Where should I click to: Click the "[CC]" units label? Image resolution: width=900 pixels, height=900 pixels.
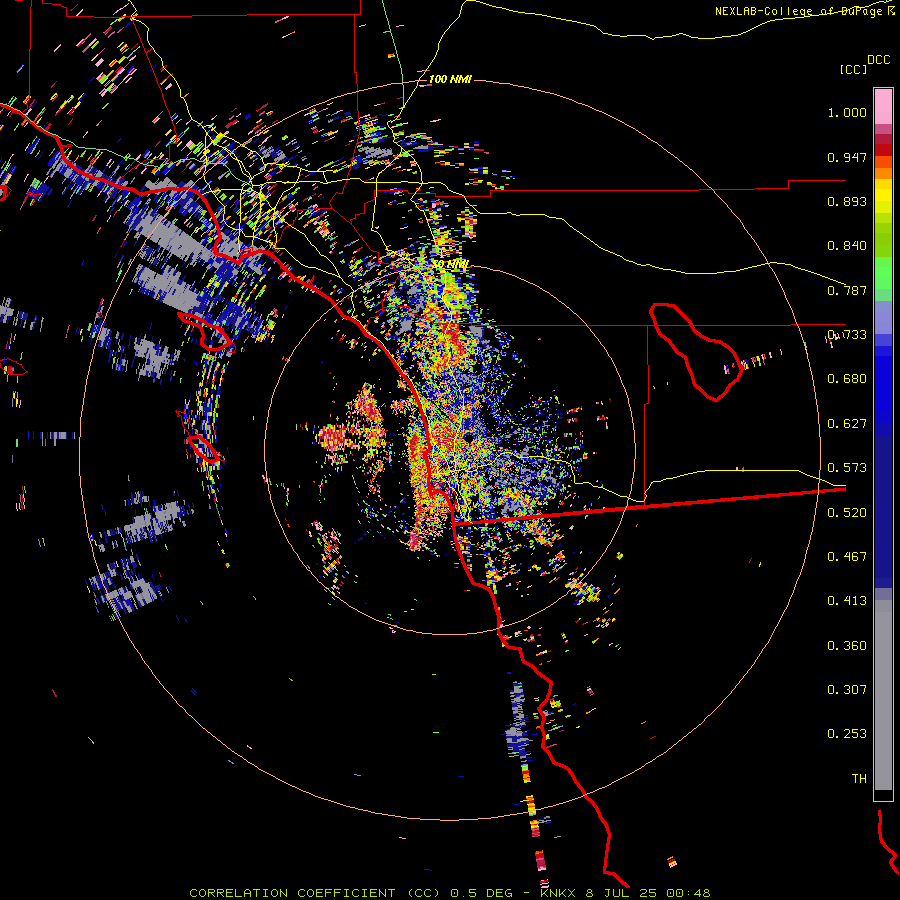pyautogui.click(x=853, y=70)
